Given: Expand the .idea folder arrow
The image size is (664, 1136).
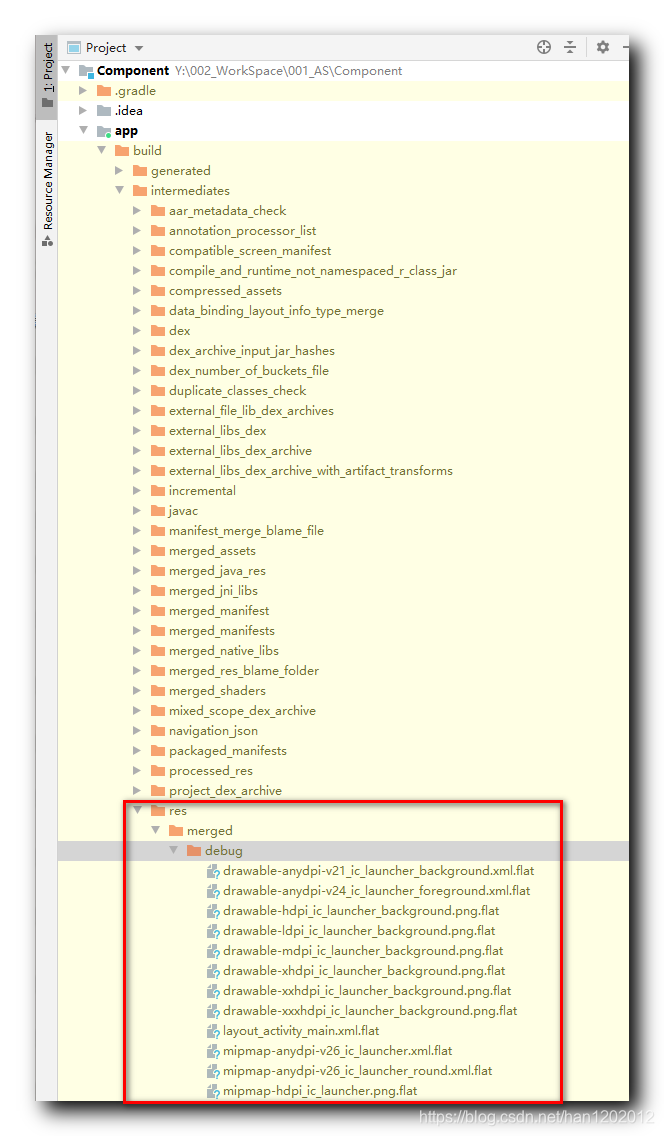Looking at the screenshot, I should [83, 111].
